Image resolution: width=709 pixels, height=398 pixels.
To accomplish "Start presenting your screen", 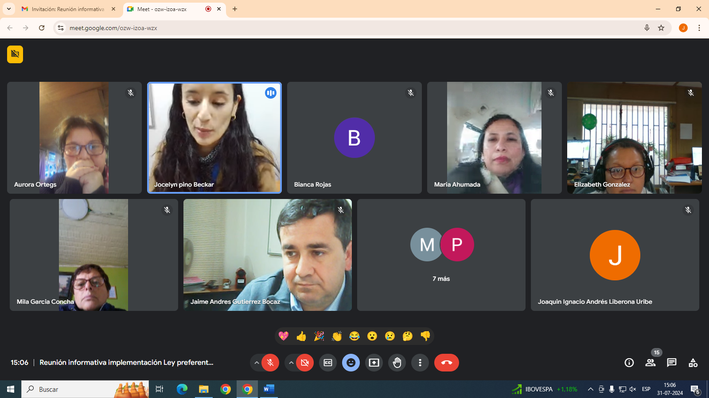I will tap(374, 362).
